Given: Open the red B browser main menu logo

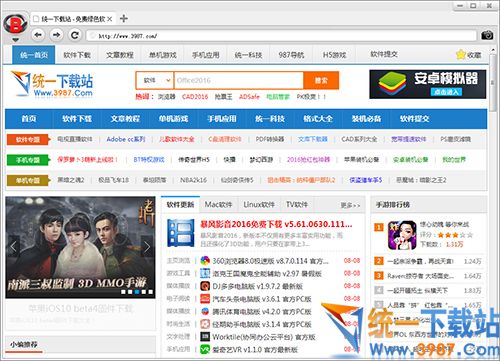Looking at the screenshot, I should point(15,24).
